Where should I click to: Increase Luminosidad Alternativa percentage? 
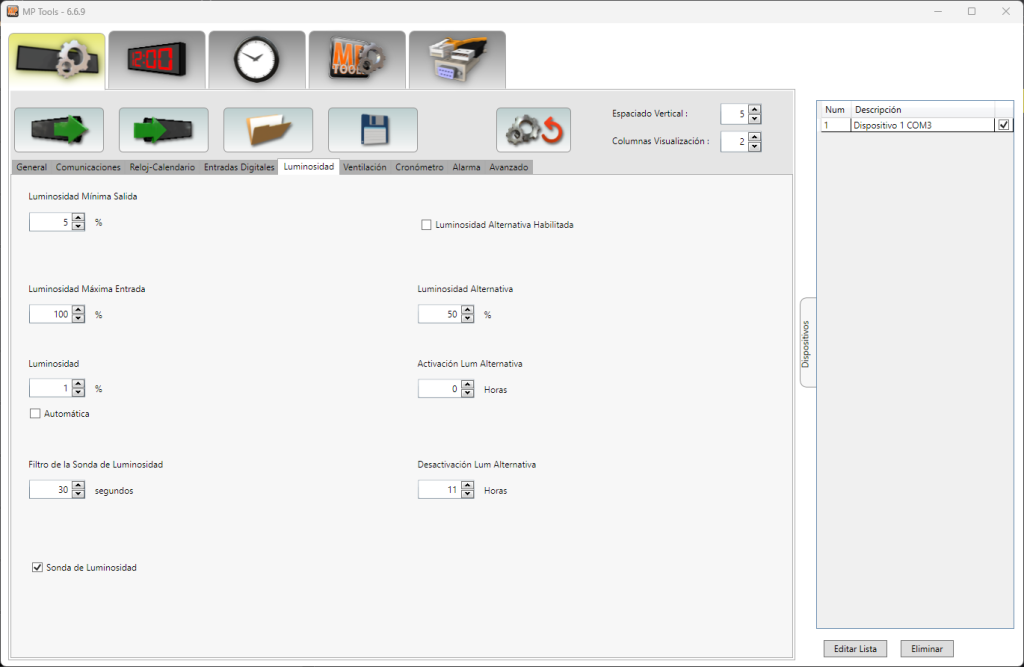point(468,310)
